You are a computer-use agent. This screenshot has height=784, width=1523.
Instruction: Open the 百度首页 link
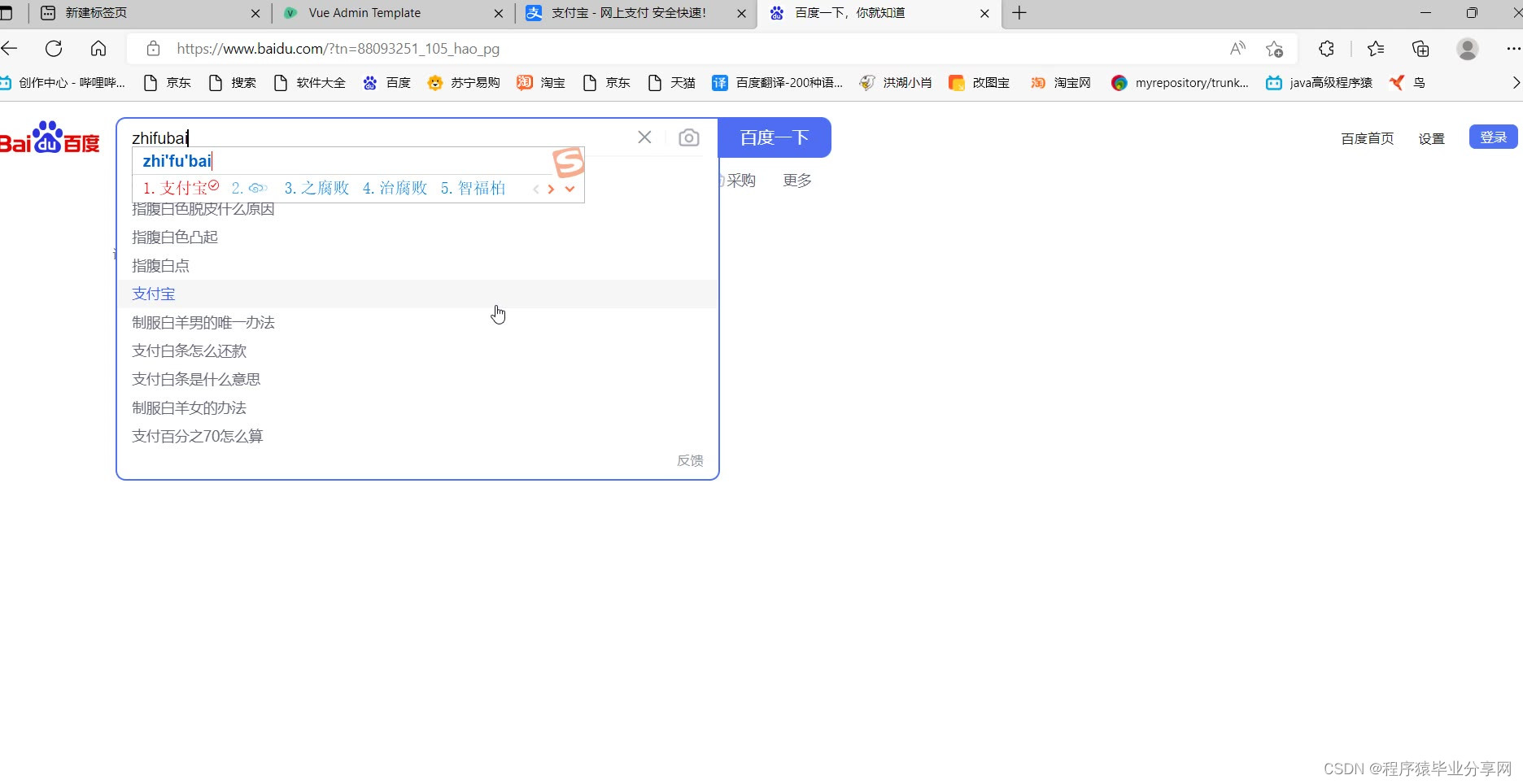tap(1367, 138)
